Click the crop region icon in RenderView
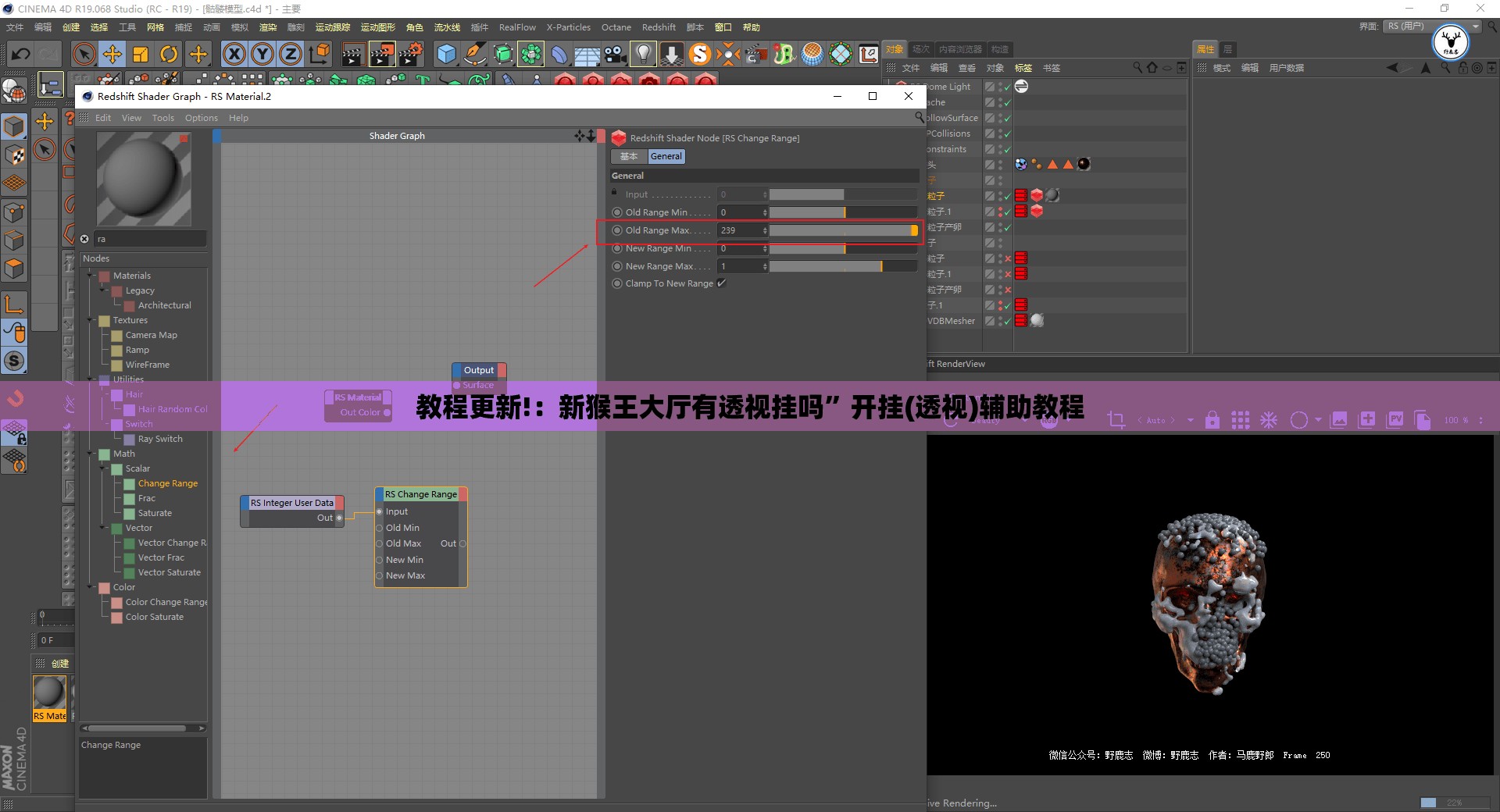This screenshot has height=812, width=1500. click(x=1116, y=420)
